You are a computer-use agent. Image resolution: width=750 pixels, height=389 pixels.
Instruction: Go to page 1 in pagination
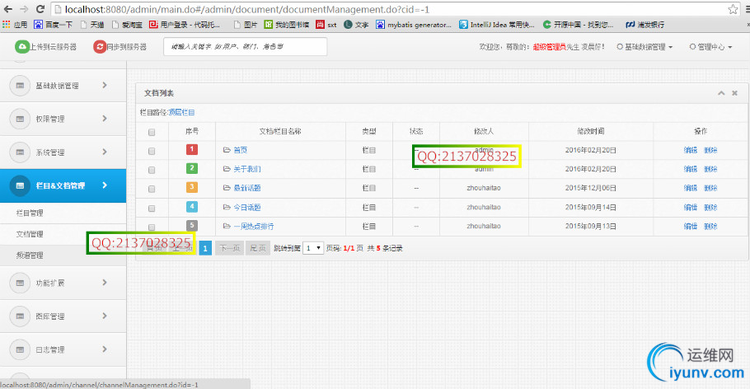click(205, 248)
